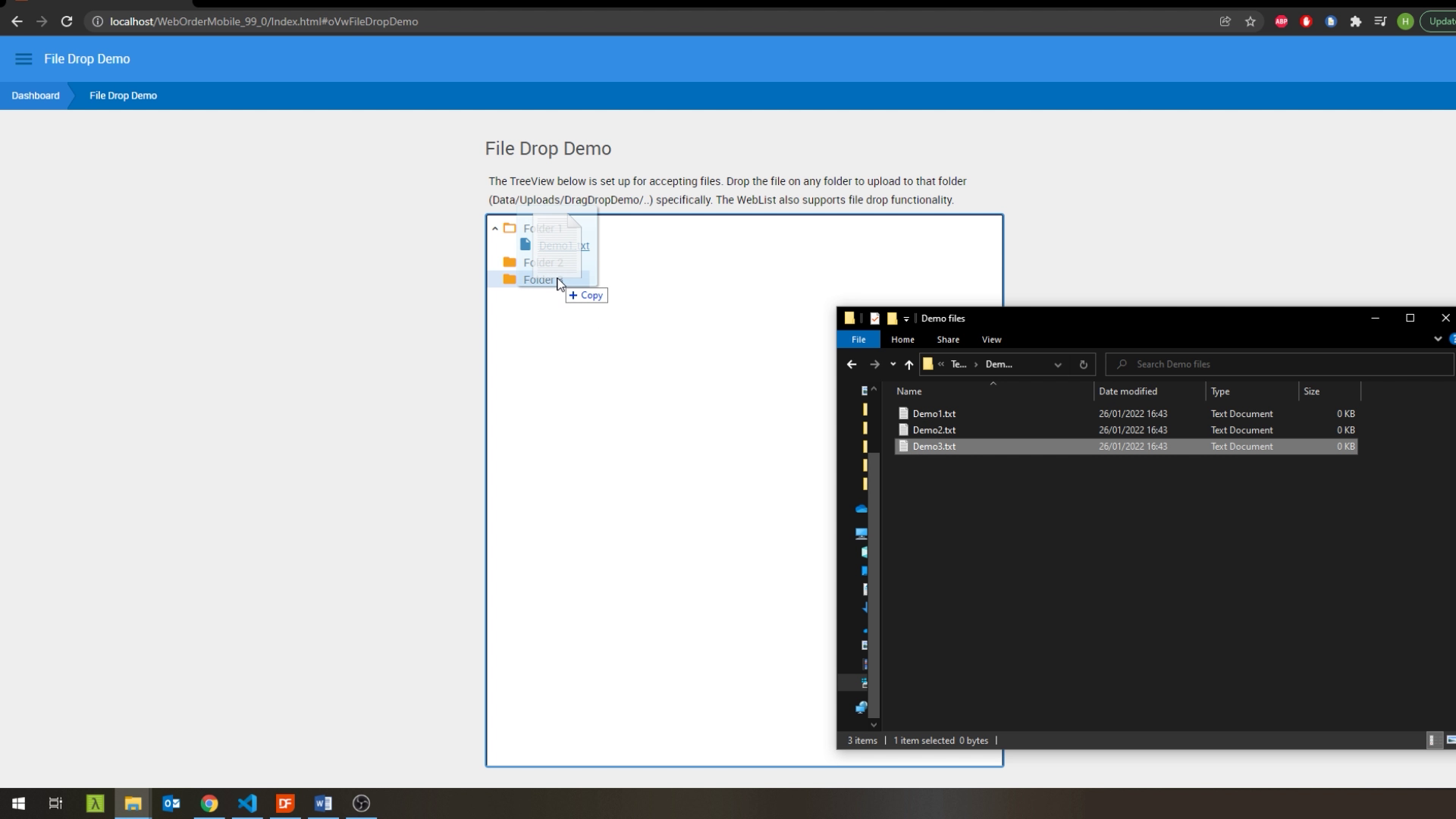Image resolution: width=1456 pixels, height=819 pixels.
Task: Click the Search Demo files box
Action: point(1280,365)
